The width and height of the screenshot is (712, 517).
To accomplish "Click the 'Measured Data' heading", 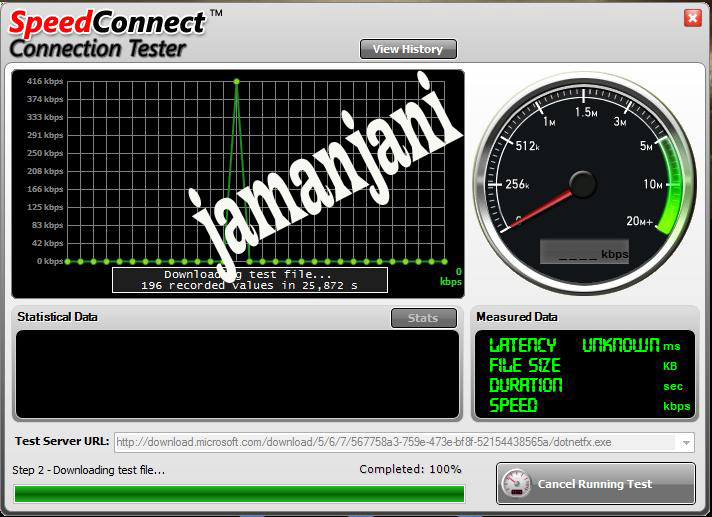I will (517, 317).
